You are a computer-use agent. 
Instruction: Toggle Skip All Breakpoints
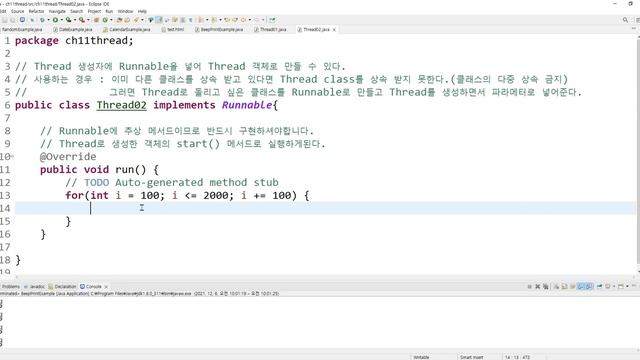pyautogui.click(x=32, y=20)
